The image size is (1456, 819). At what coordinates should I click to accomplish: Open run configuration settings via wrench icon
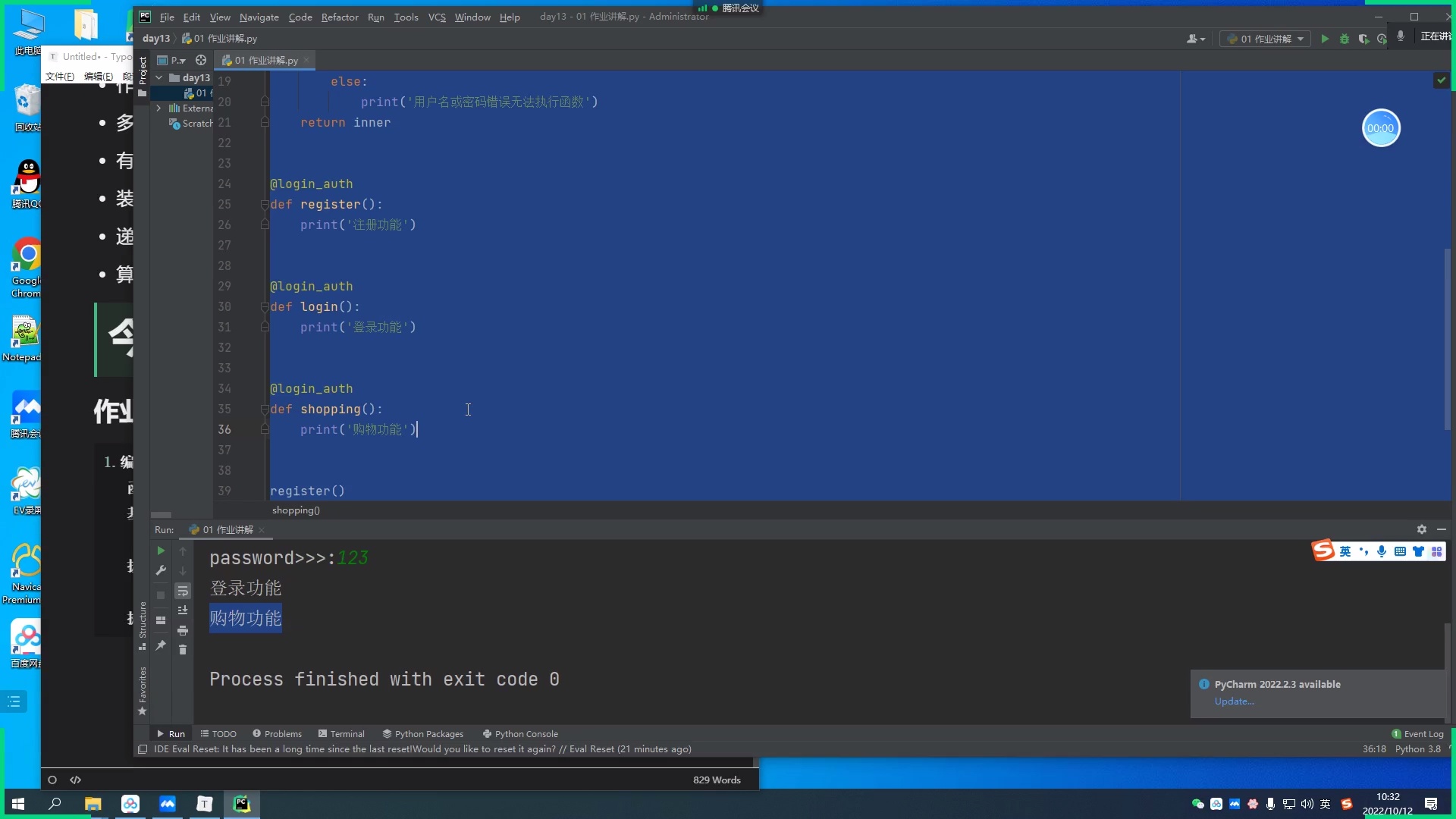161,571
